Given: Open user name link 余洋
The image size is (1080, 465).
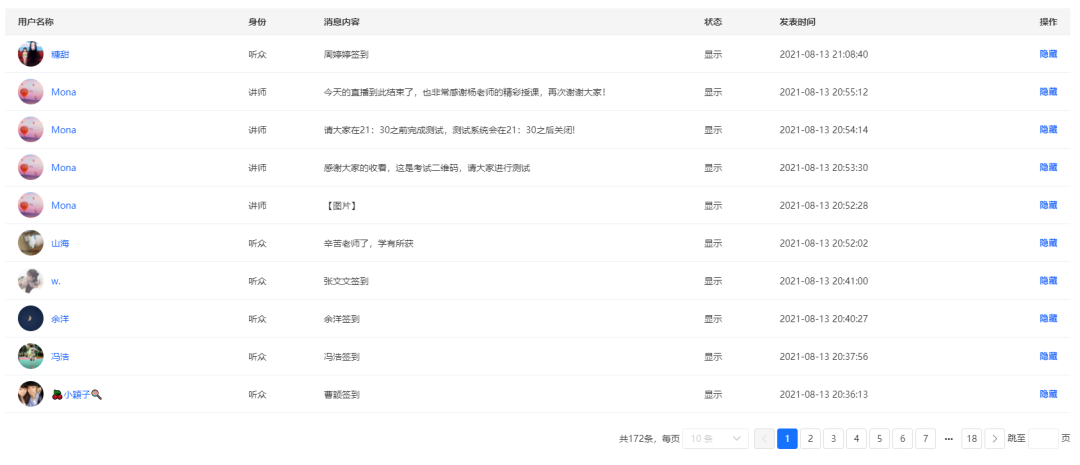Looking at the screenshot, I should tap(60, 319).
